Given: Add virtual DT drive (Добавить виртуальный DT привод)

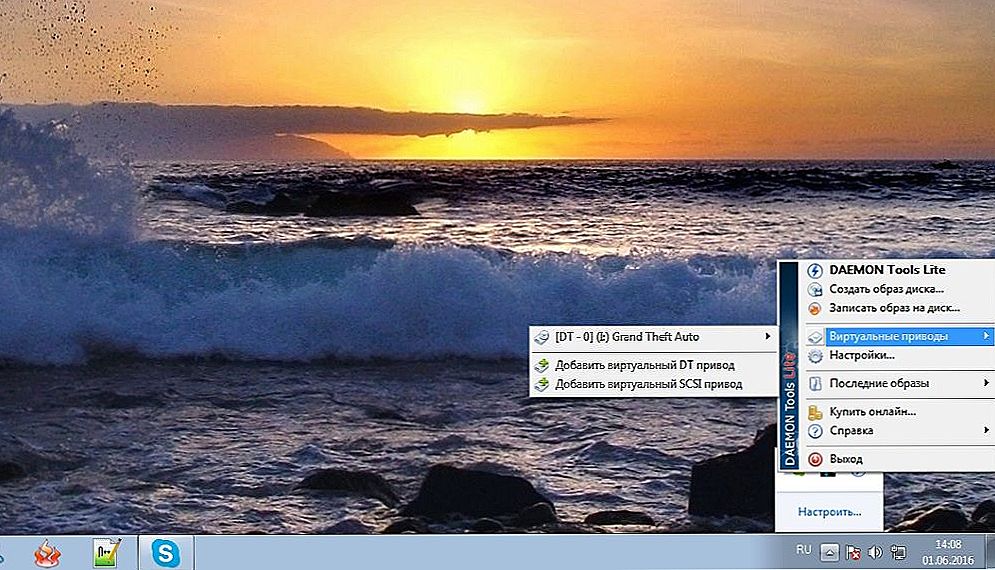Looking at the screenshot, I should (x=653, y=365).
